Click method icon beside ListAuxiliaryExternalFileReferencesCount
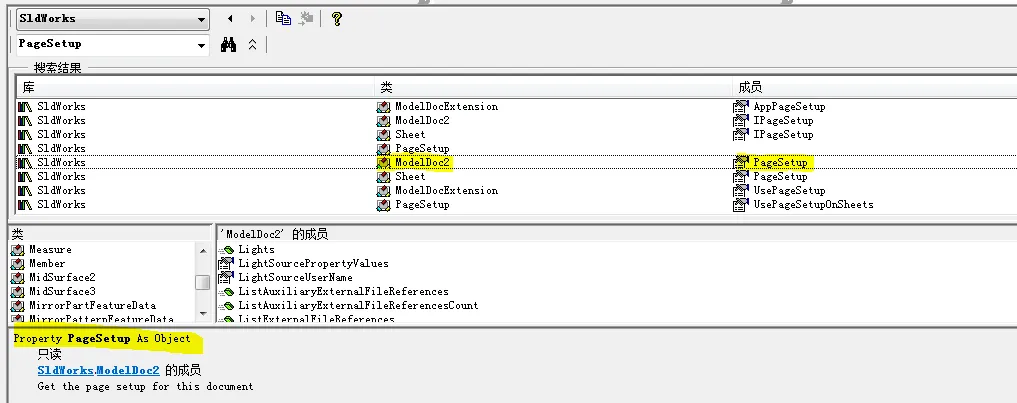Image resolution: width=1017 pixels, height=403 pixels. point(226,306)
